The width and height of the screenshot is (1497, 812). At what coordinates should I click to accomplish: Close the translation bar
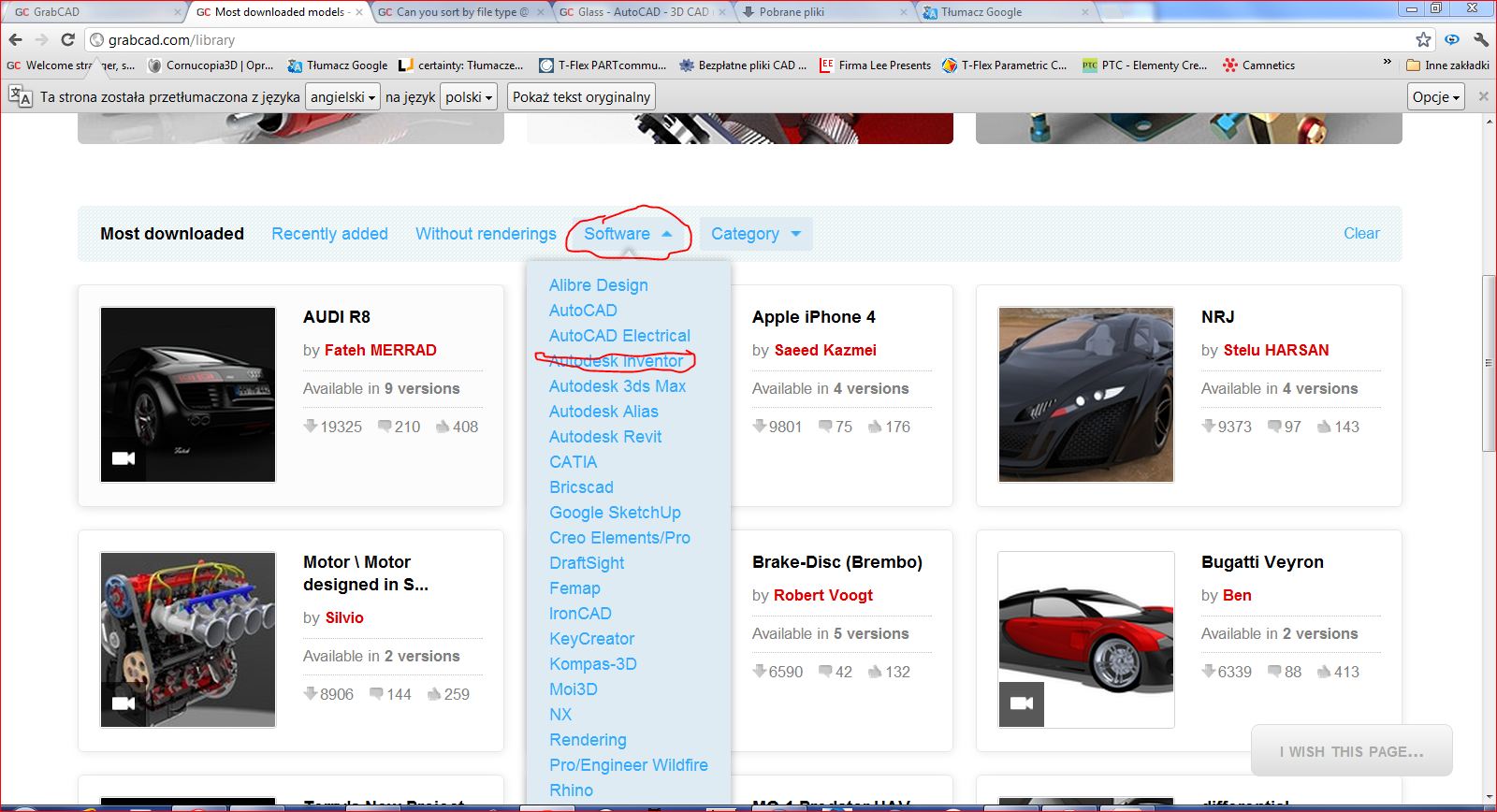pos(1483,96)
